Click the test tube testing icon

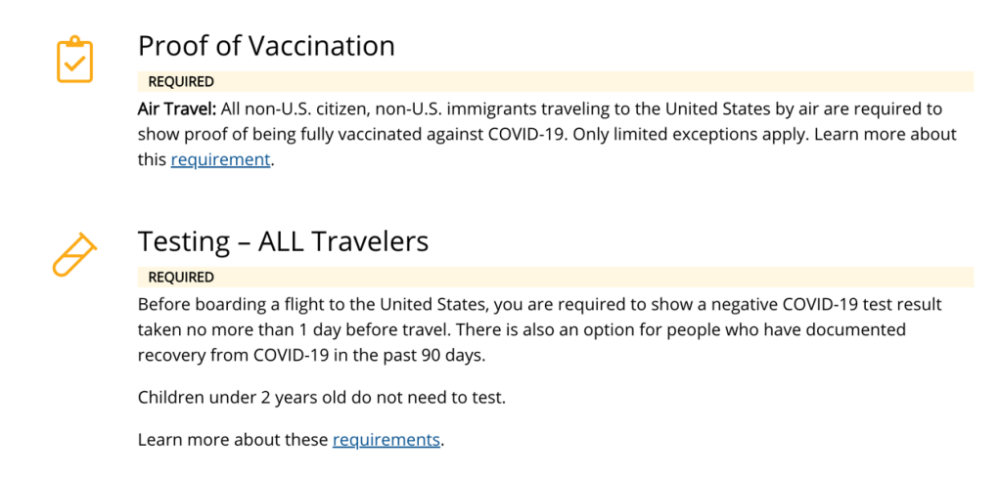74,254
